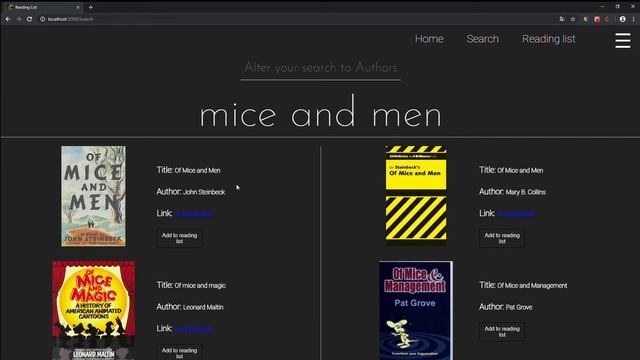Click the author name 'John Steinbeck'
The width and height of the screenshot is (640, 360).
(204, 192)
